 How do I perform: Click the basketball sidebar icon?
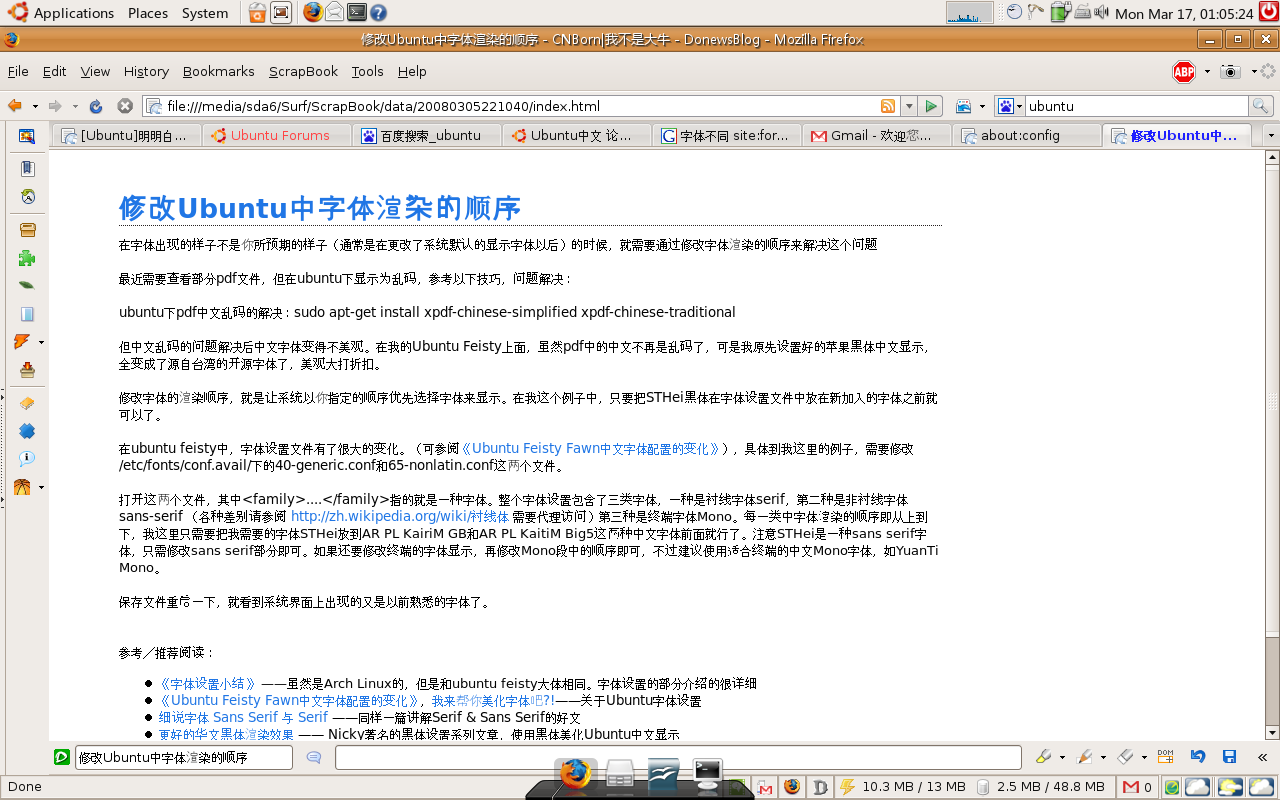tap(24, 487)
